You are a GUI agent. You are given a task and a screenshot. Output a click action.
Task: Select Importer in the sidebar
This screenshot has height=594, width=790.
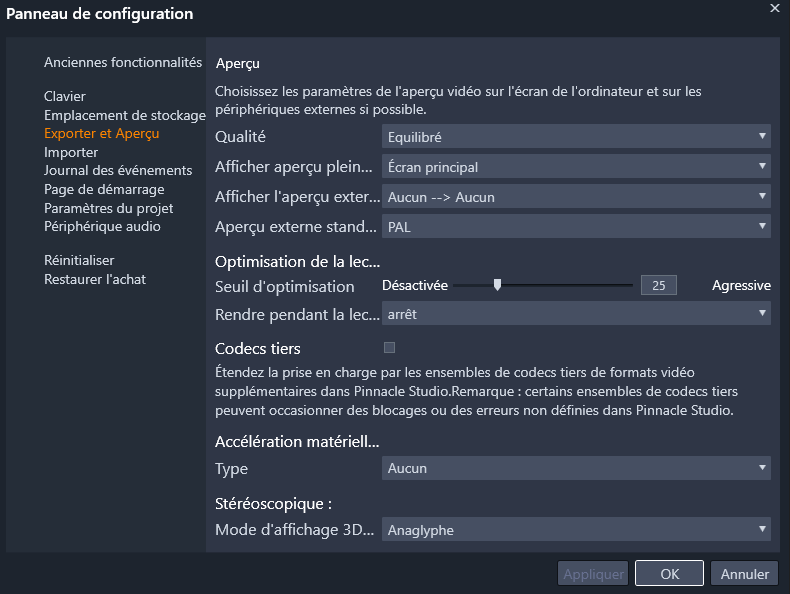click(71, 152)
